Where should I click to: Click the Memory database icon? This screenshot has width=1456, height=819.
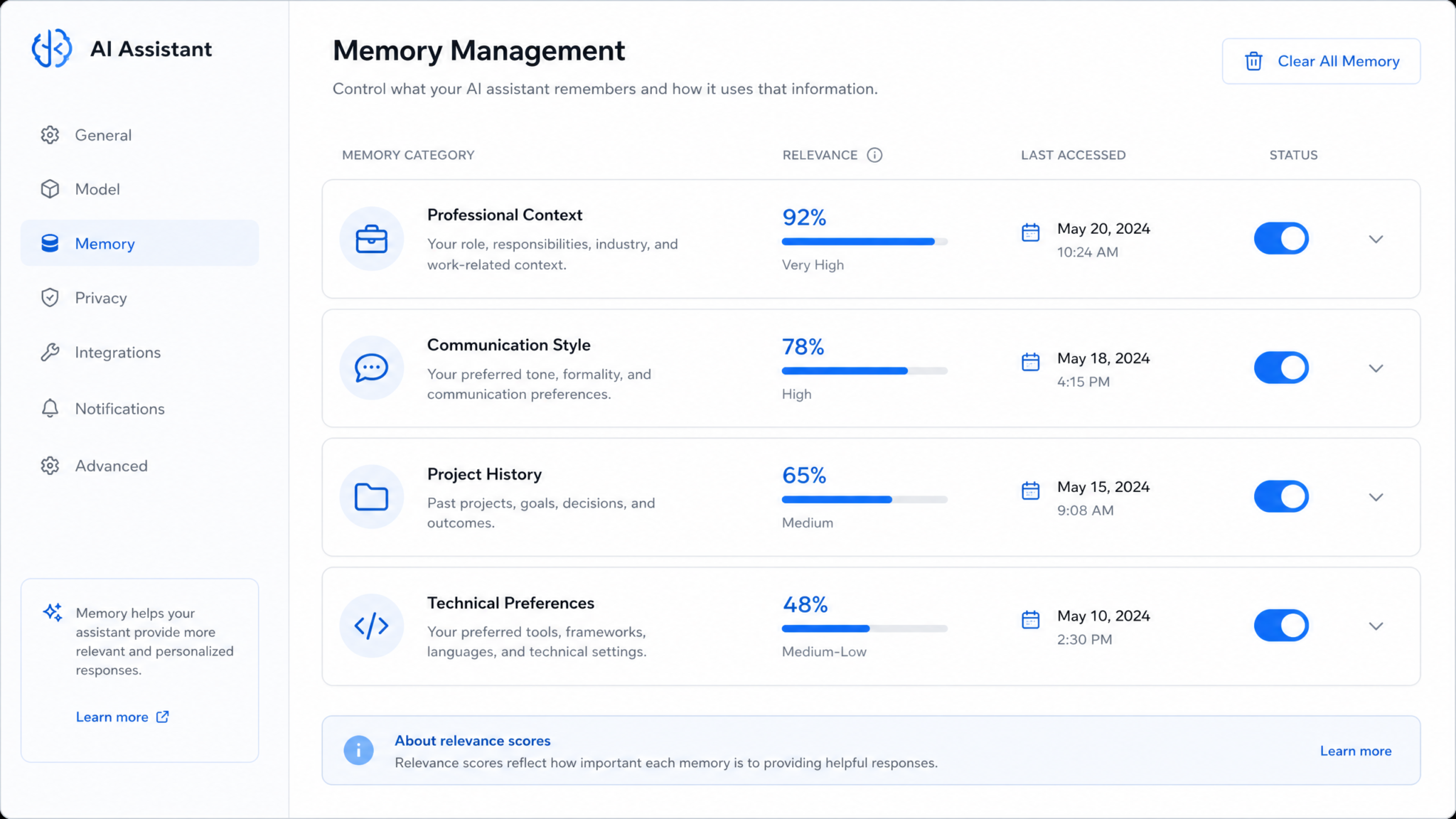point(50,243)
